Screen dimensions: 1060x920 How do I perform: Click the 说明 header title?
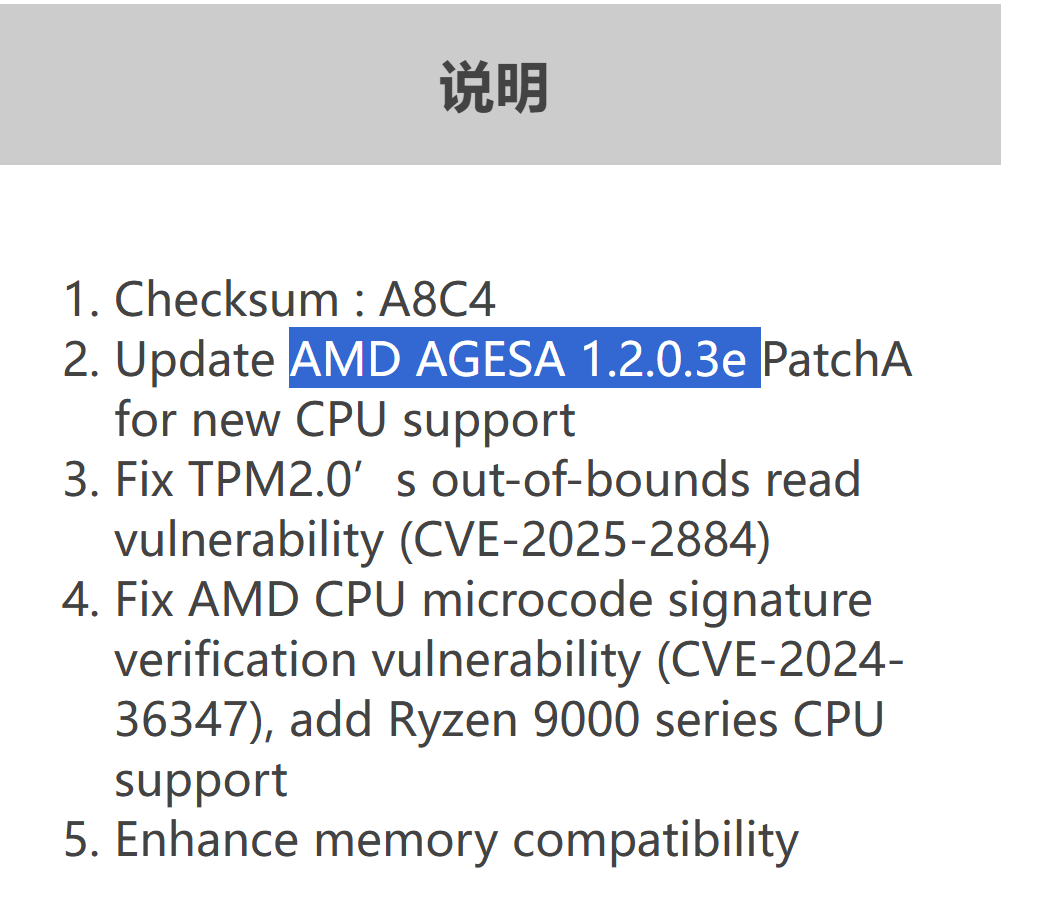tap(493, 87)
